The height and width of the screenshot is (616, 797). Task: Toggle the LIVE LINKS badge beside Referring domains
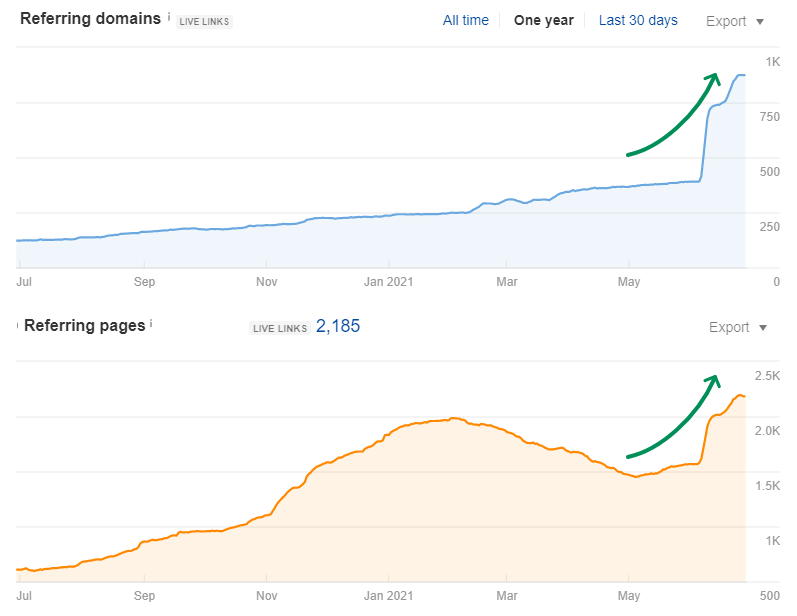coord(204,21)
